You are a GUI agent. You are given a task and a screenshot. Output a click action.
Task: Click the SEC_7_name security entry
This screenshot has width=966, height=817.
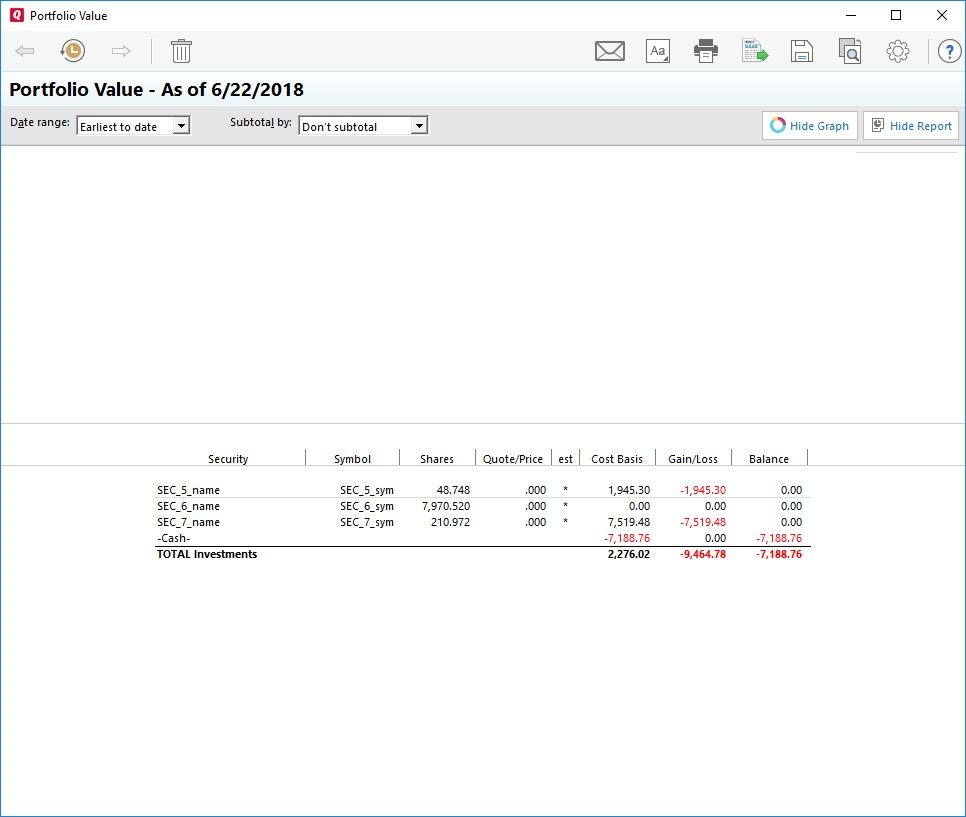[x=188, y=522]
